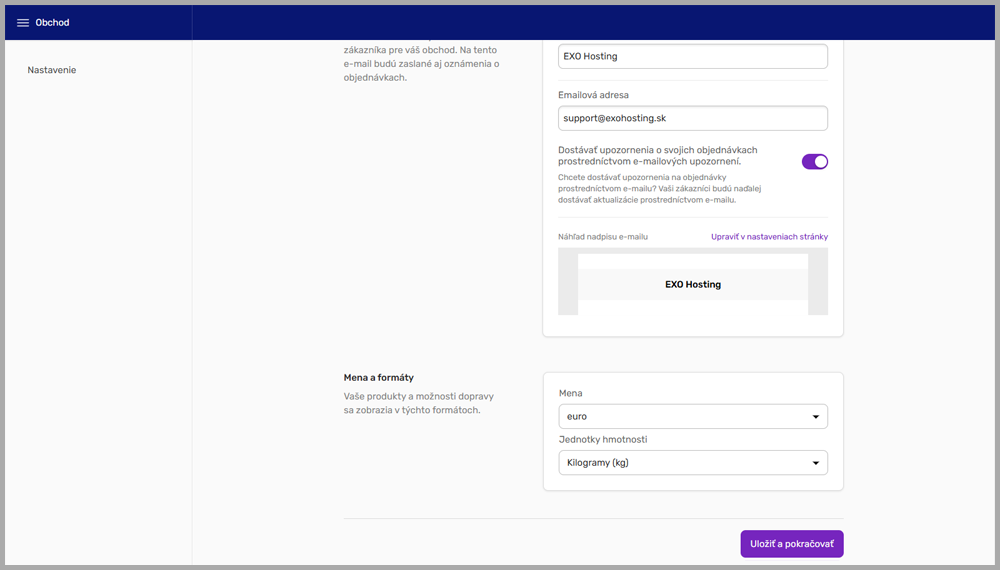
Task: Click the arrow on the euro dropdown
Action: click(816, 416)
